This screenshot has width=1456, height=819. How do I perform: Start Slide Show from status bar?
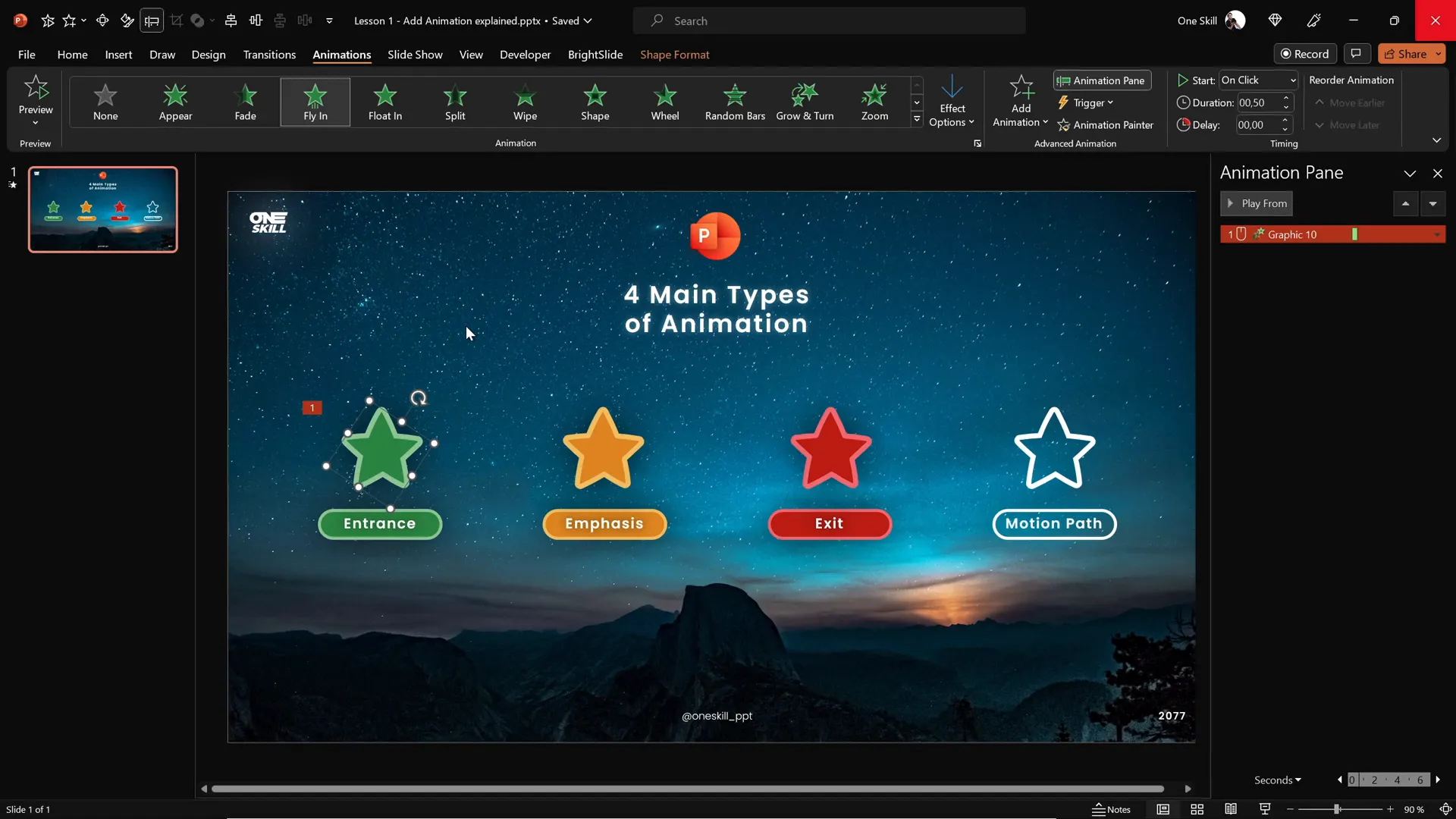coord(1265,809)
